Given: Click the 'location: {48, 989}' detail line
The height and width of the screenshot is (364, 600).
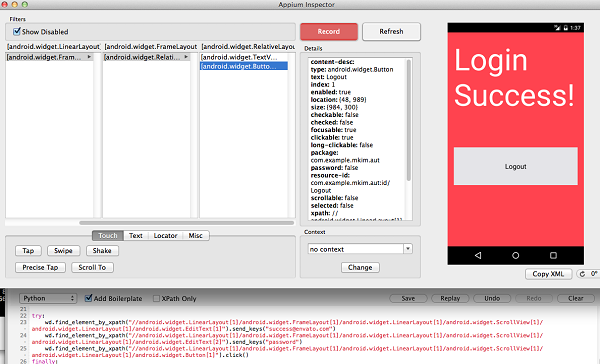Looking at the screenshot, I should pyautogui.click(x=339, y=100).
